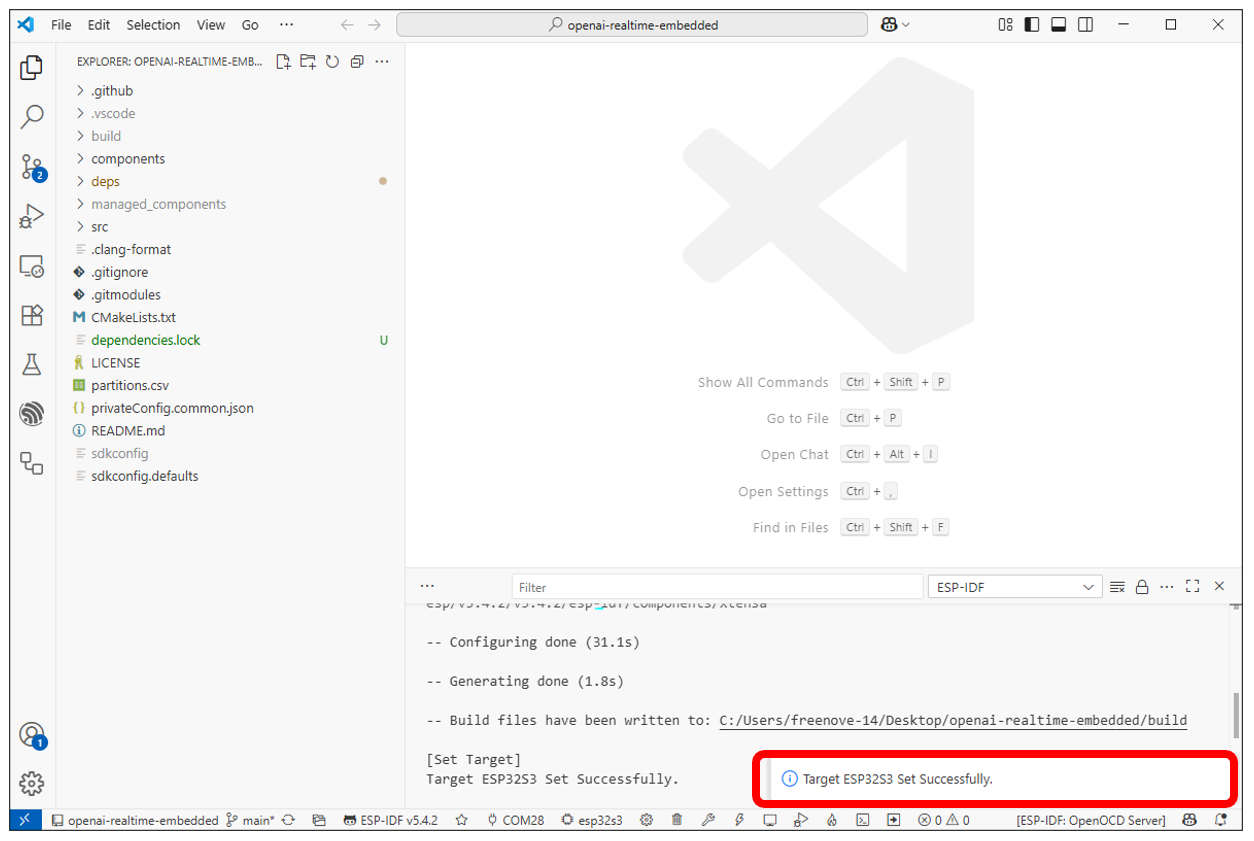Refresh the Explorer file tree
Screen dimensions: 1254x841
[x=332, y=62]
